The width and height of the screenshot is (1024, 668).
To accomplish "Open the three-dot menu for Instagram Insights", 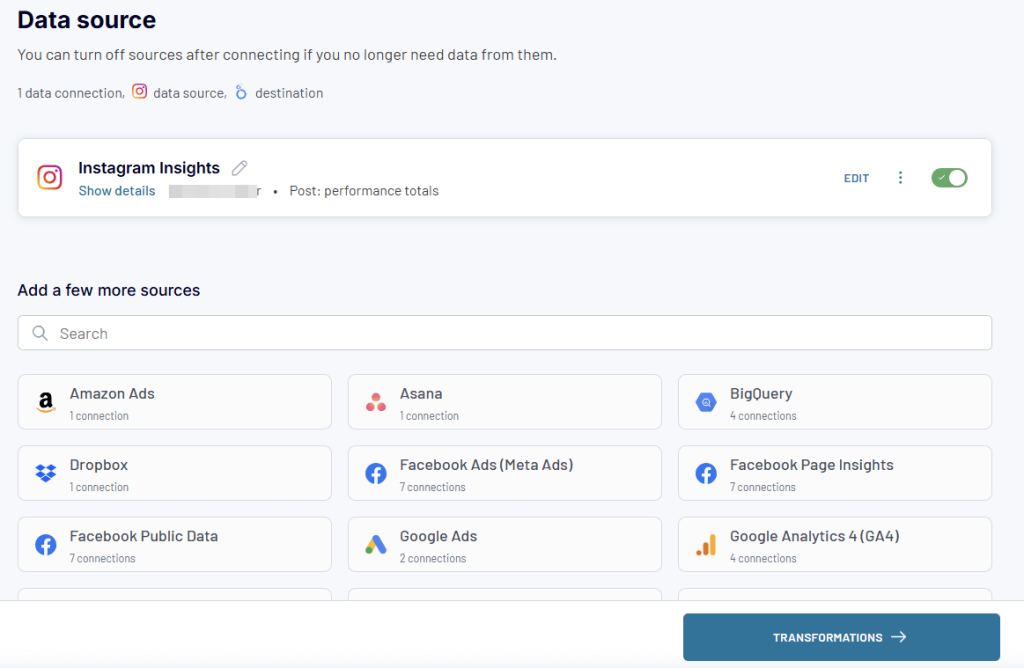I will tap(900, 178).
